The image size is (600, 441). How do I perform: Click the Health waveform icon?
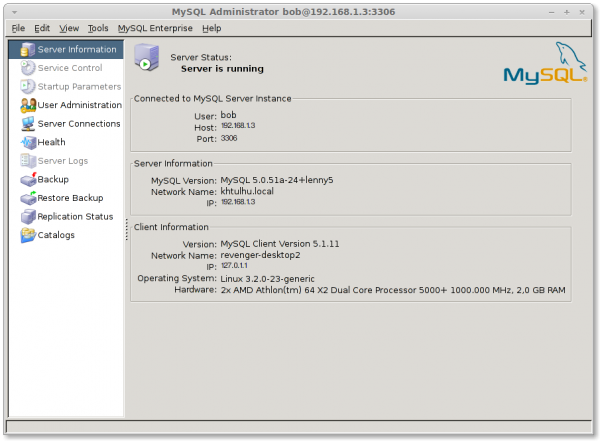coord(28,142)
